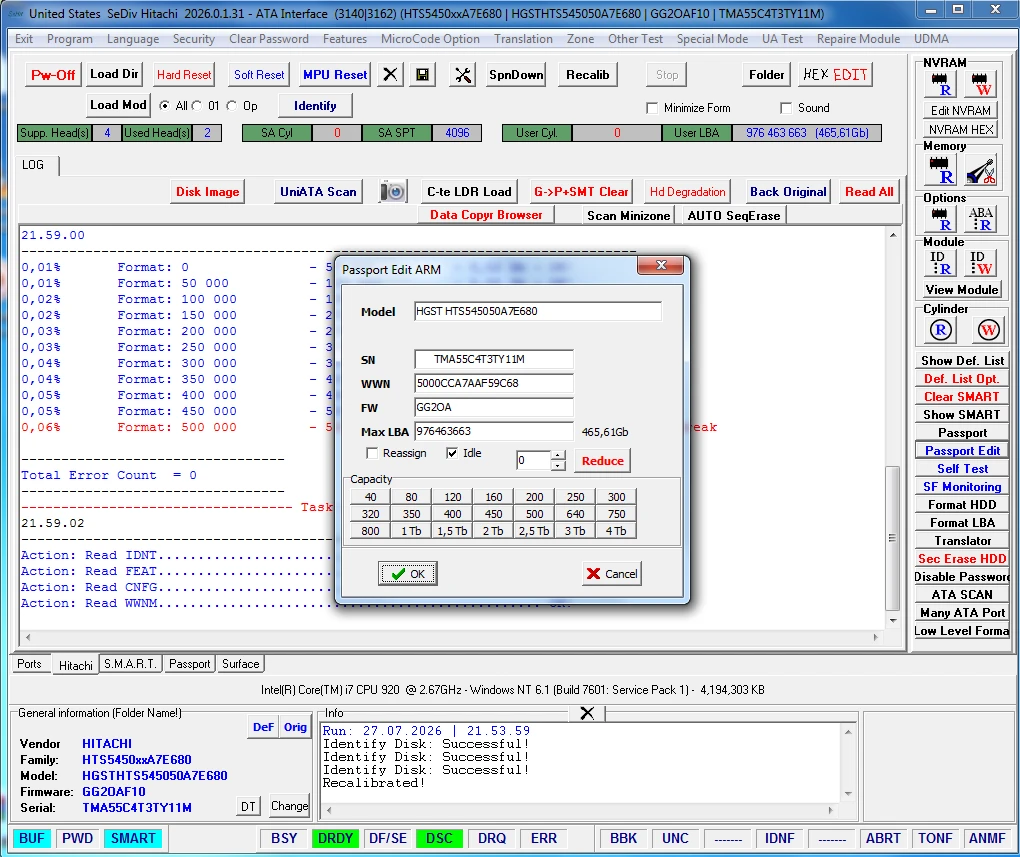Click into the Max LBA field
The image size is (1020, 857).
(494, 431)
